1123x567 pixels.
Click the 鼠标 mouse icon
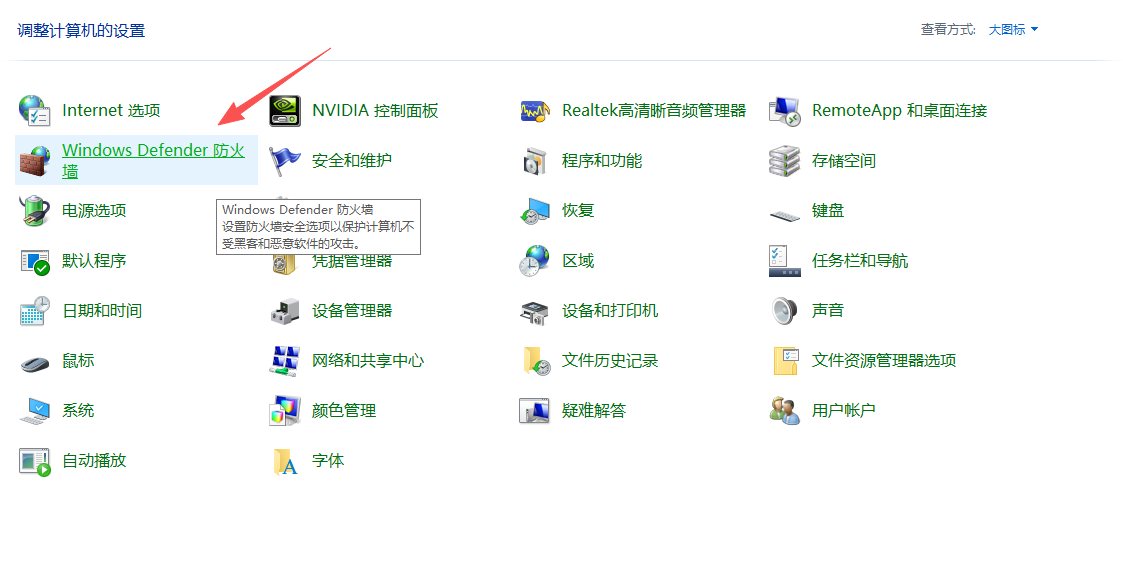pos(34,362)
